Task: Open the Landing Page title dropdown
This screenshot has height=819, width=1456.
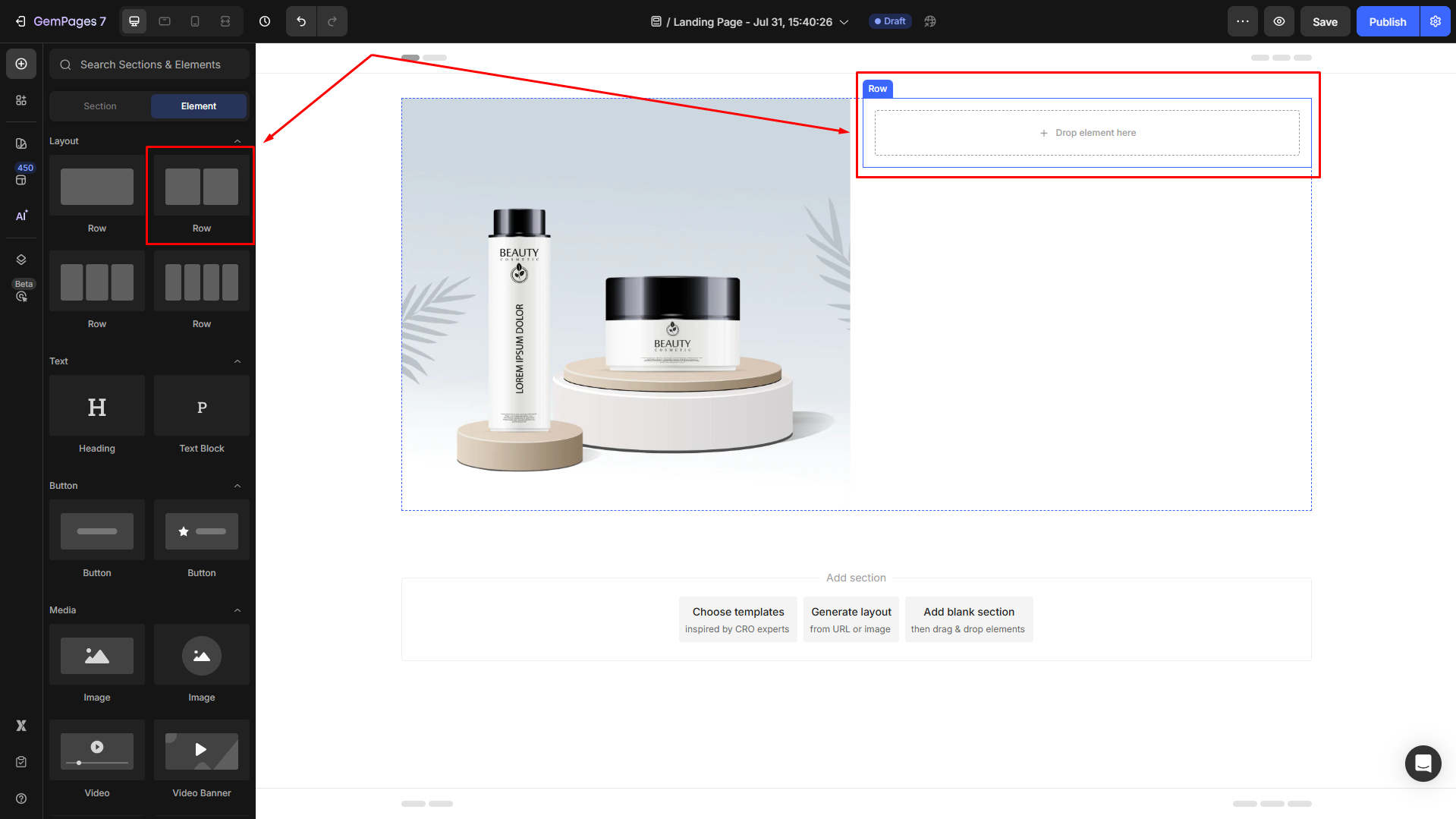Action: click(844, 22)
